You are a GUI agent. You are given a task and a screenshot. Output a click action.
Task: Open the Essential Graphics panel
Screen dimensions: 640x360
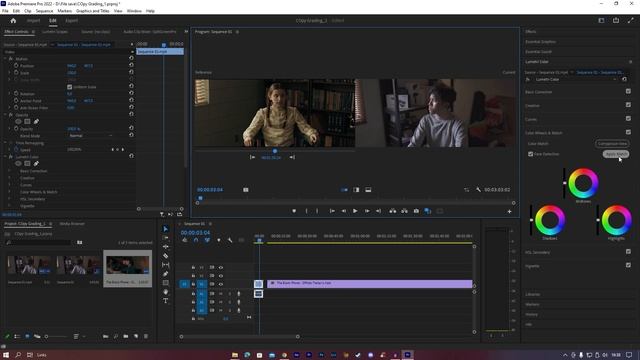pyautogui.click(x=540, y=42)
